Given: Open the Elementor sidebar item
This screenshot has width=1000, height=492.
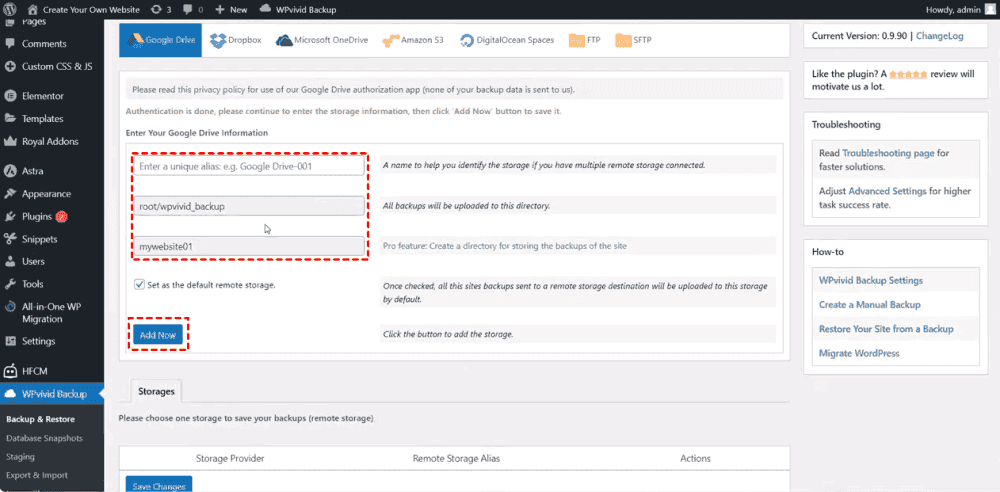Looking at the screenshot, I should [43, 96].
